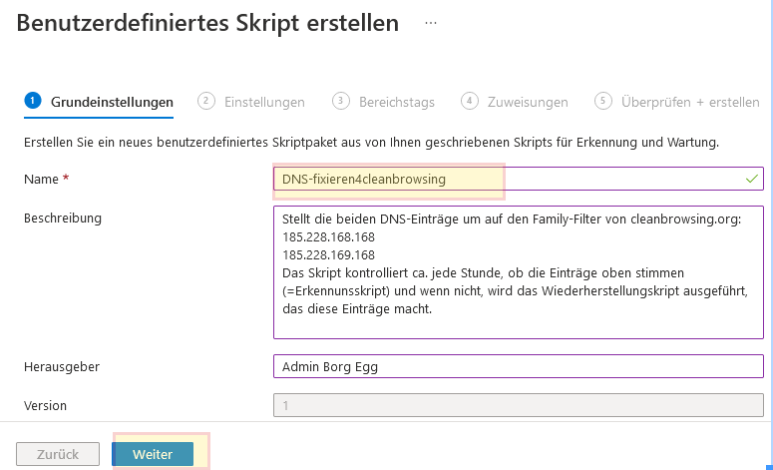Click into the Name text field
This screenshot has height=470, width=773.
point(500,179)
